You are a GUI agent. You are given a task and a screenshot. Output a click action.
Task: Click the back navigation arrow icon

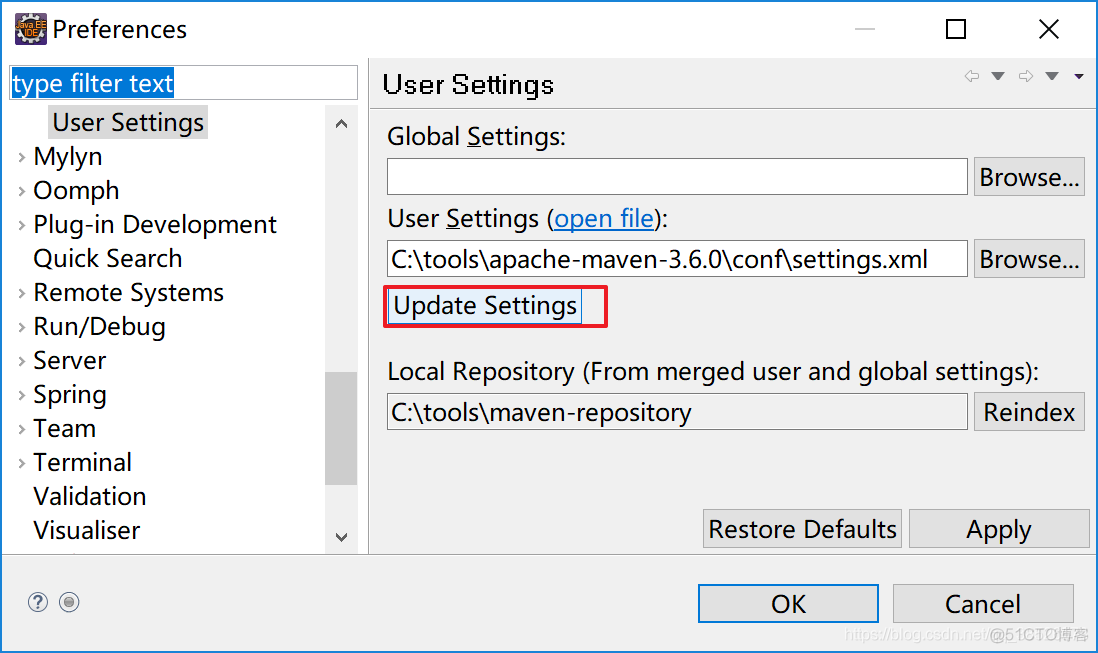click(971, 77)
